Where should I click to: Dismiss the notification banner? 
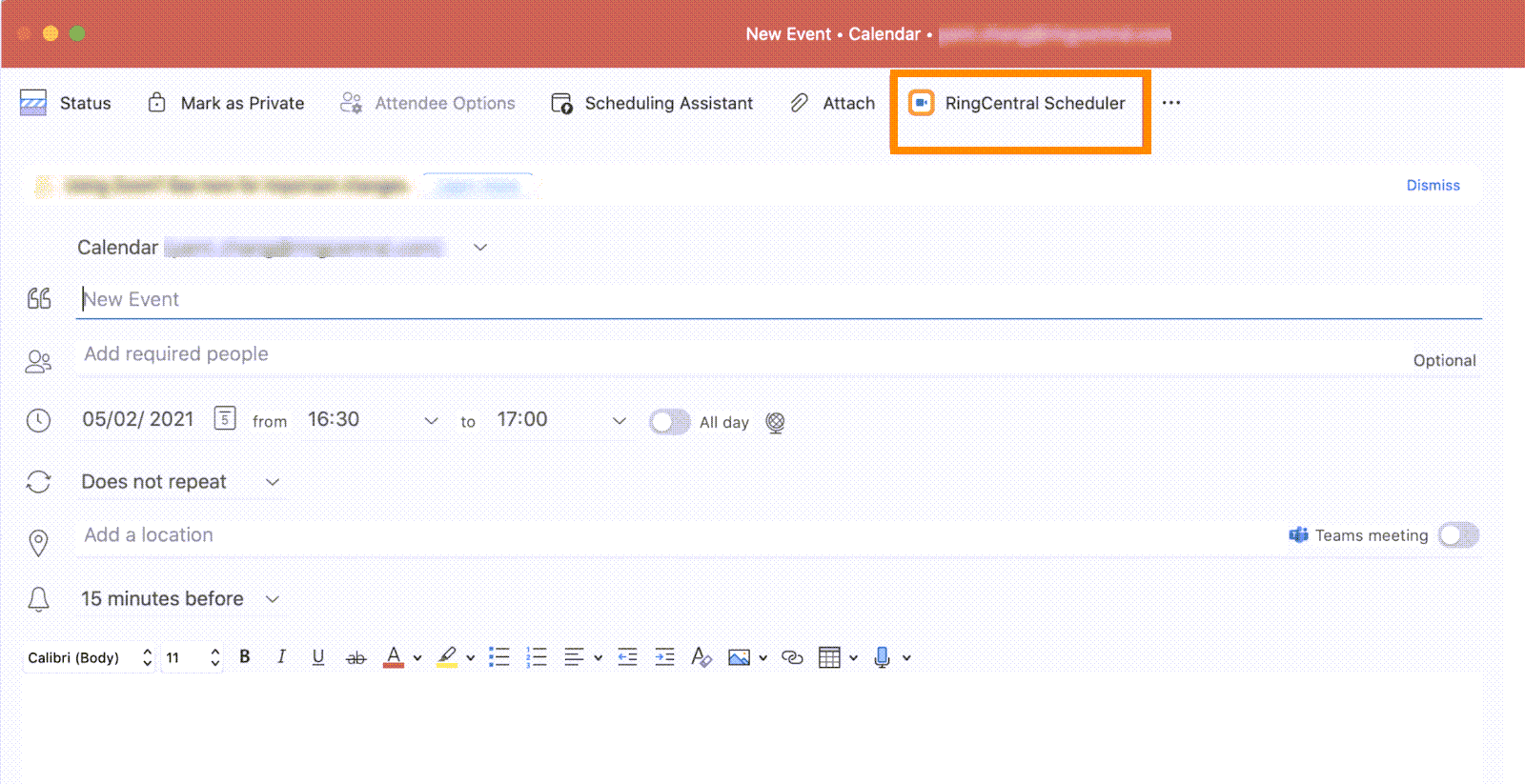(1433, 185)
